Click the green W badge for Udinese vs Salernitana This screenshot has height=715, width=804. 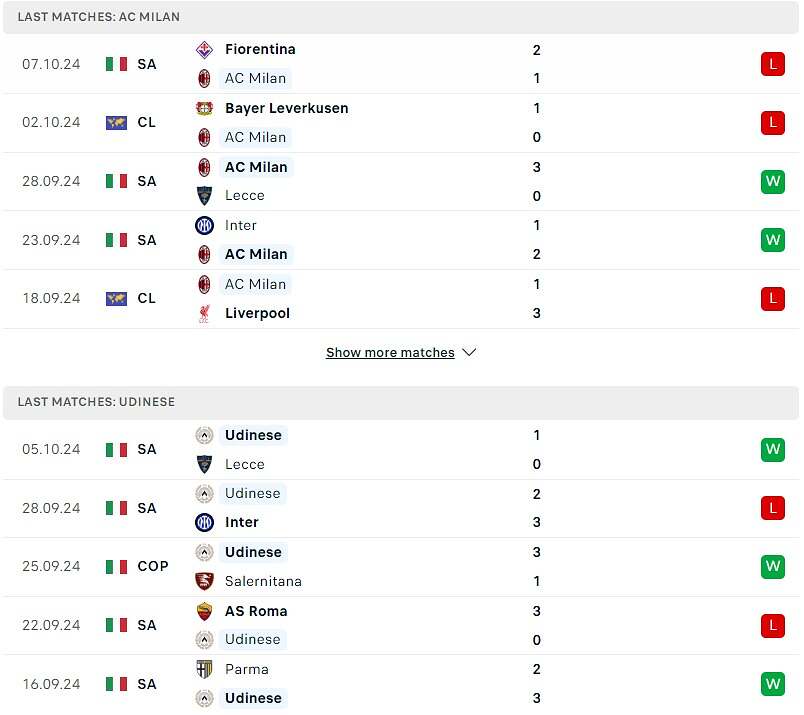(x=773, y=567)
